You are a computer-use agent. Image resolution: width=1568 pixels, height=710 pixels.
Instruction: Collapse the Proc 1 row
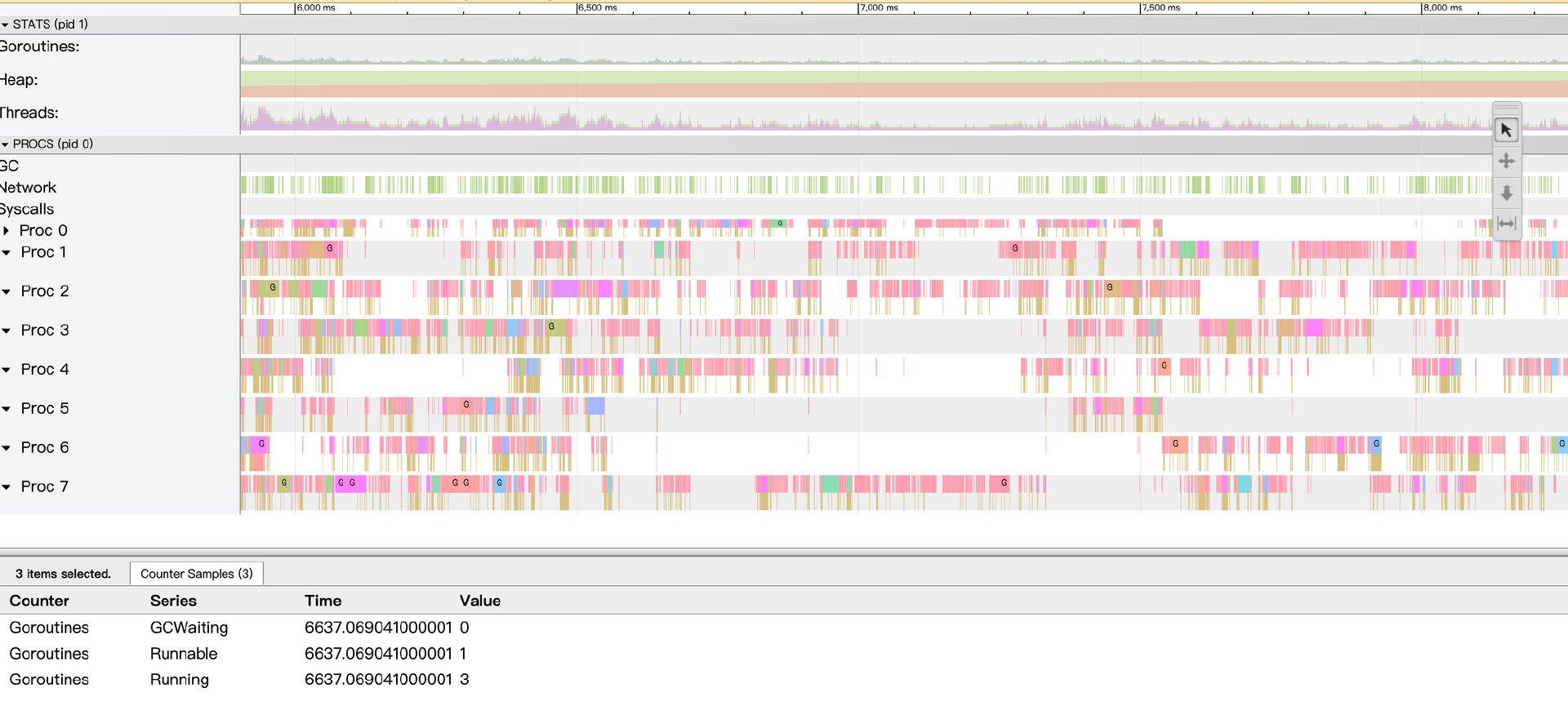click(x=7, y=253)
